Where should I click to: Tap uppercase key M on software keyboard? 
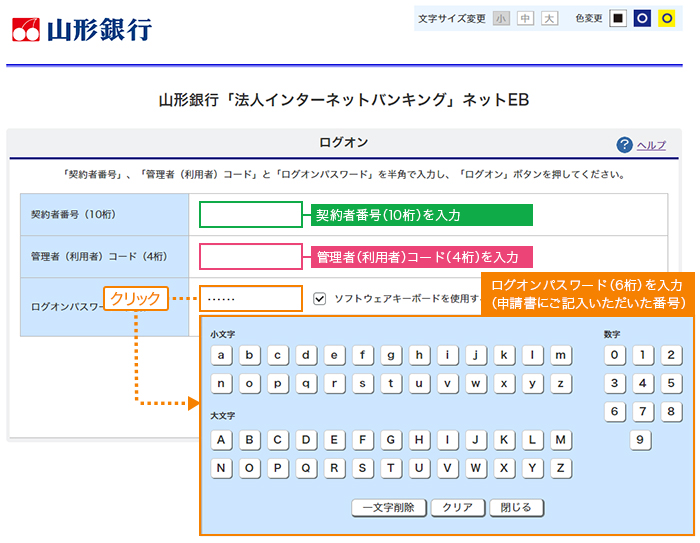[x=561, y=440]
